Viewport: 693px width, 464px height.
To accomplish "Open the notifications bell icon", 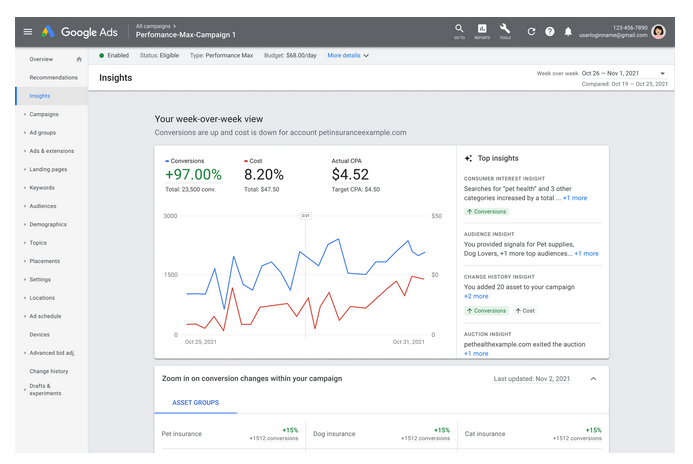I will click(x=568, y=32).
